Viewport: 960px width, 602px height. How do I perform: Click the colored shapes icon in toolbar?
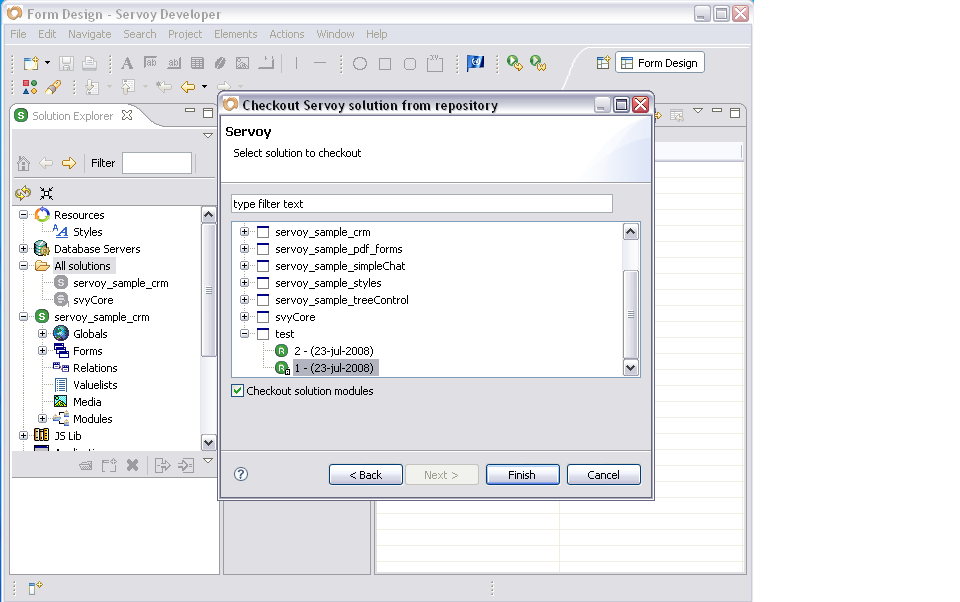click(29, 88)
